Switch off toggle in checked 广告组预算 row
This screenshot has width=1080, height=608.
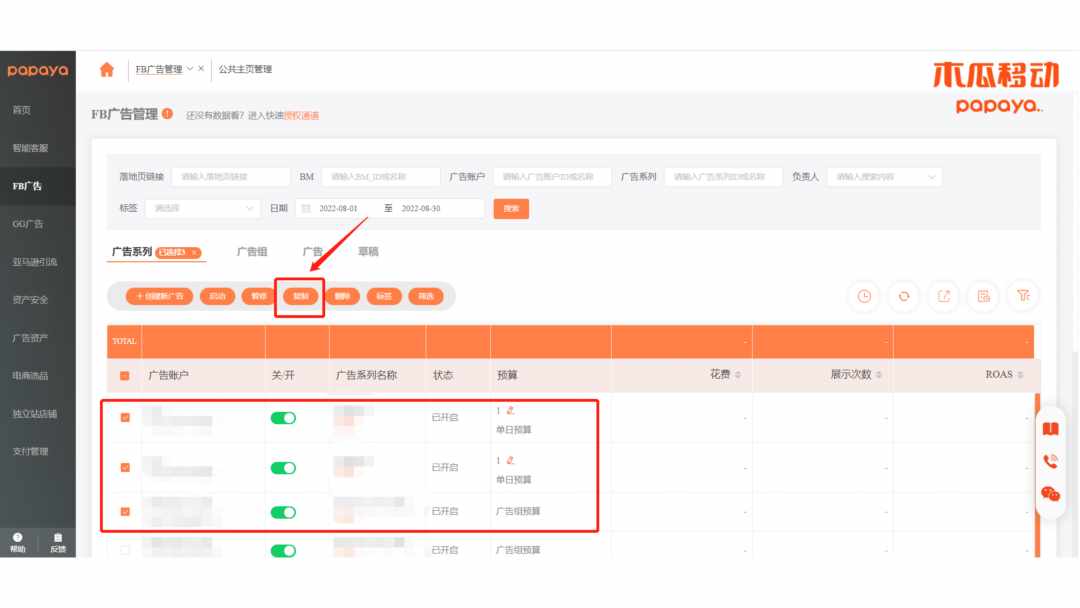coord(283,512)
